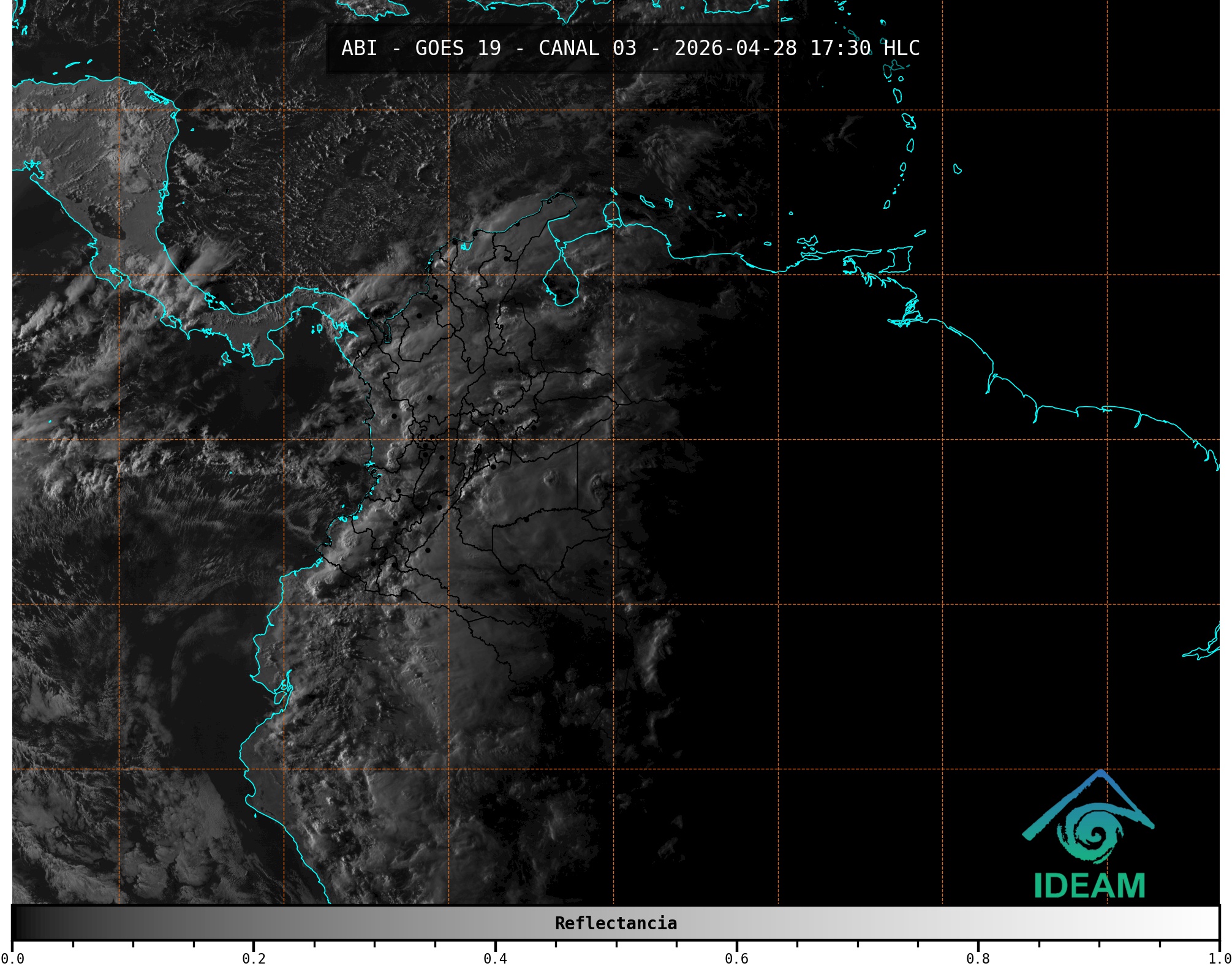Click the white bright end of the reflectance colorbar
Screen dimensions: 1232x966
[1207, 923]
